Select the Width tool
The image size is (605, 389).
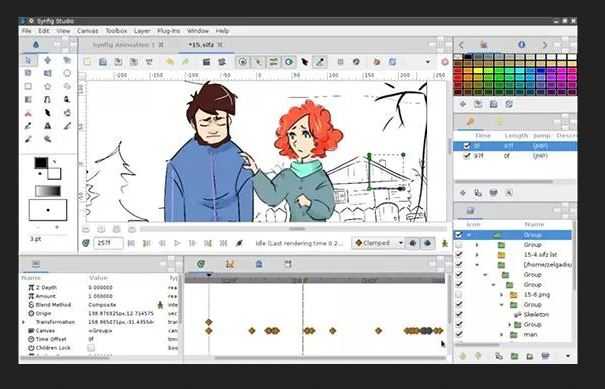[47, 113]
